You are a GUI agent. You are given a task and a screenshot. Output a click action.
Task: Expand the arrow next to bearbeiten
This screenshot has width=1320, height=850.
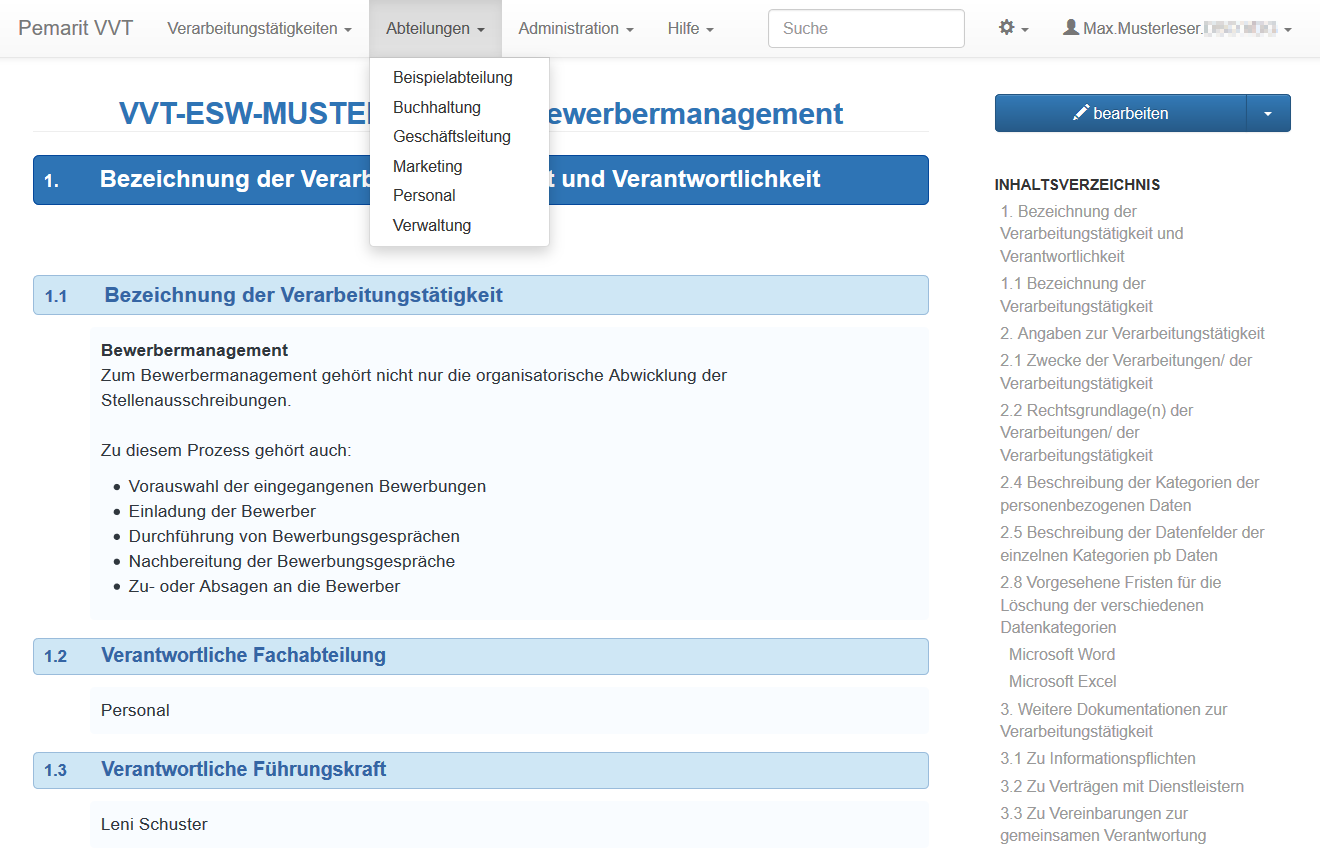click(x=1268, y=113)
